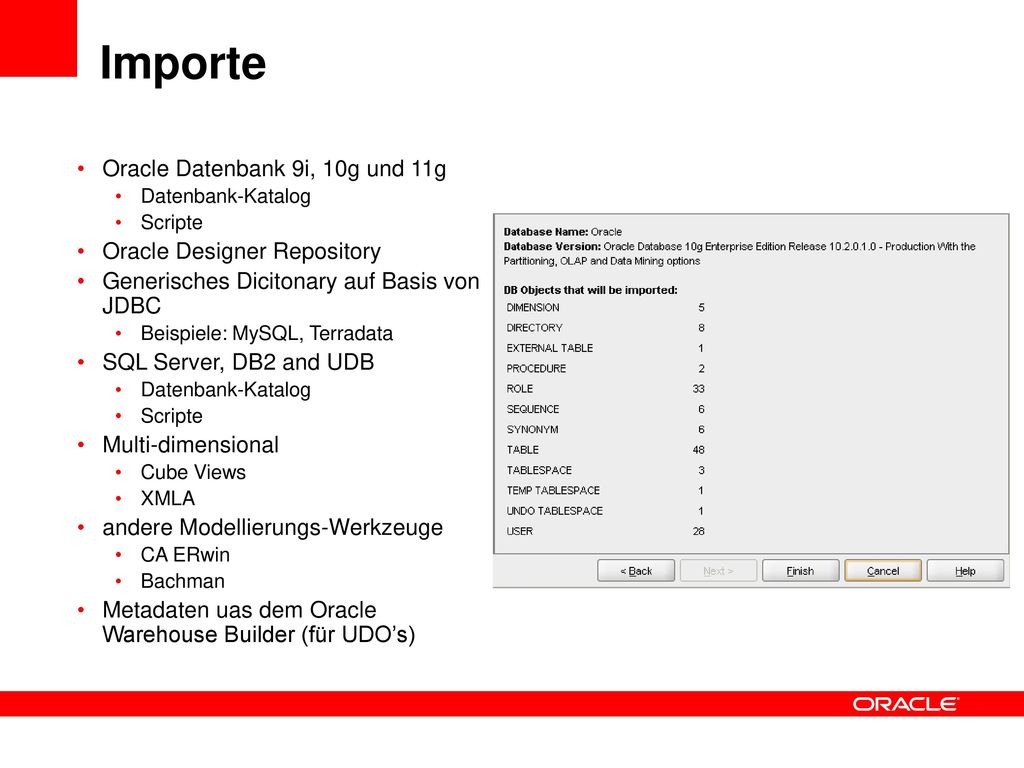The width and height of the screenshot is (1024, 768).
Task: Select the TEMP TABLESPACE row
Action: click(605, 490)
